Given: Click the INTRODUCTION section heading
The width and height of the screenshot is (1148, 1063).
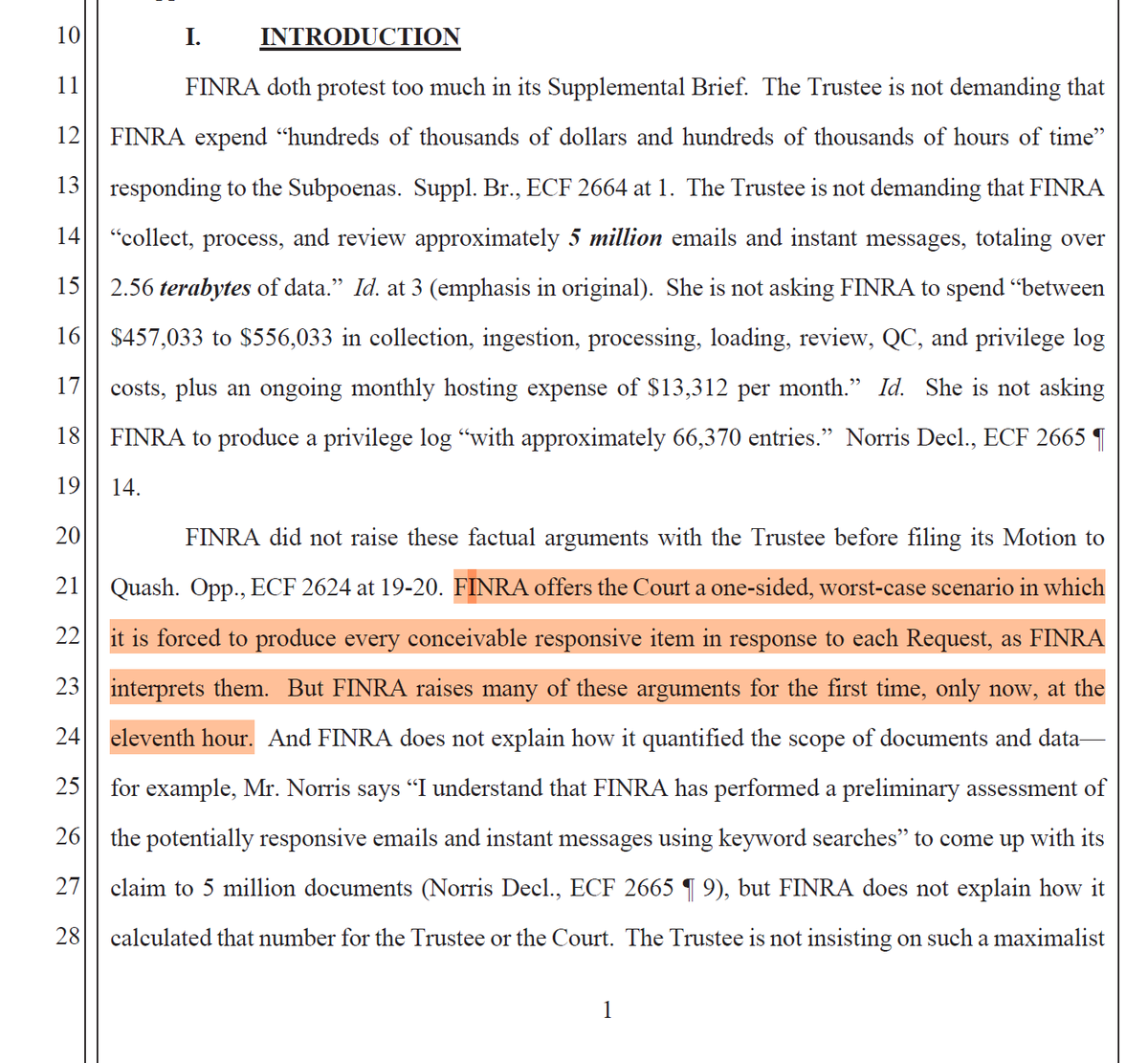Looking at the screenshot, I should [x=360, y=36].
